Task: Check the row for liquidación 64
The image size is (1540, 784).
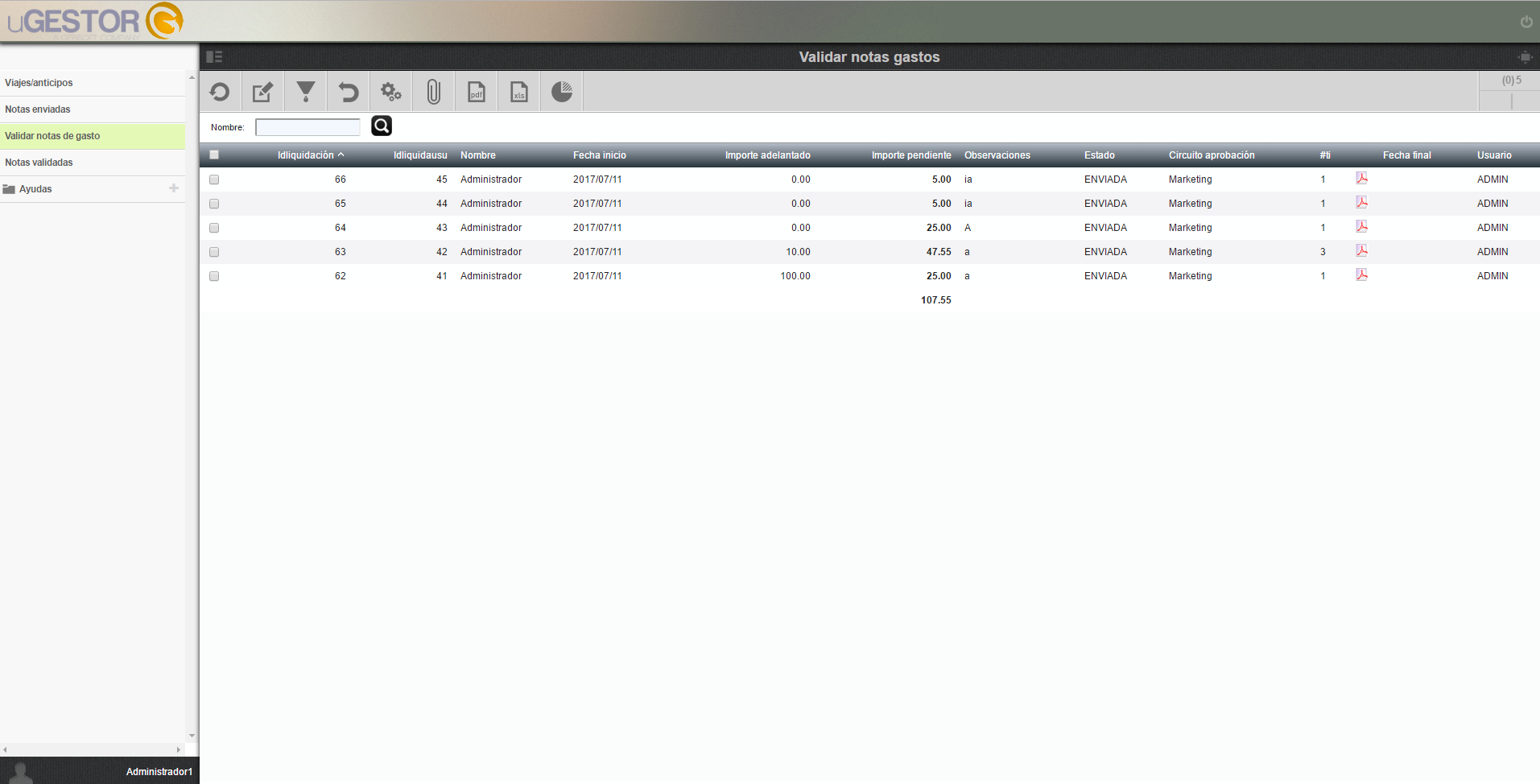Action: (214, 228)
